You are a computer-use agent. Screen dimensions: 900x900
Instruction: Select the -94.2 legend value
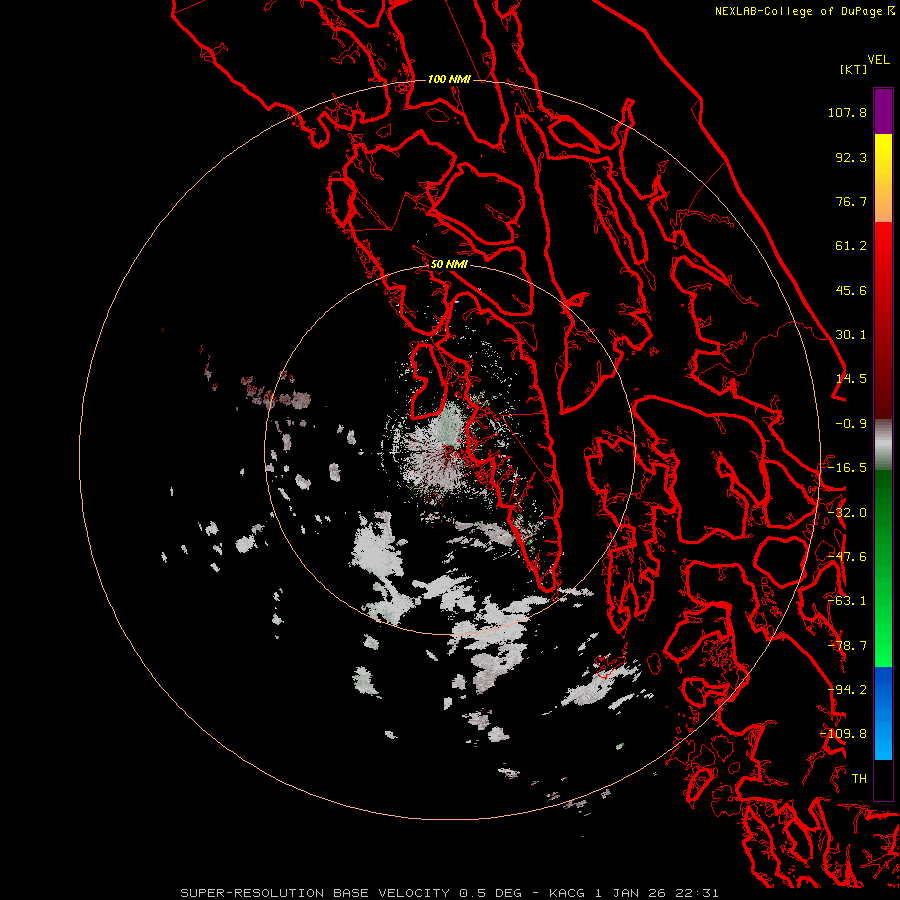click(x=847, y=690)
